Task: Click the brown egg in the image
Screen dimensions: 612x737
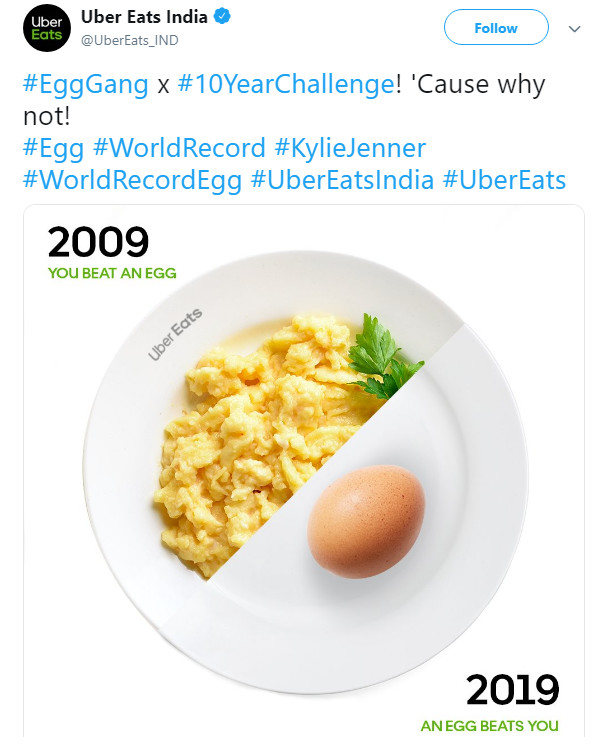Action: [366, 521]
